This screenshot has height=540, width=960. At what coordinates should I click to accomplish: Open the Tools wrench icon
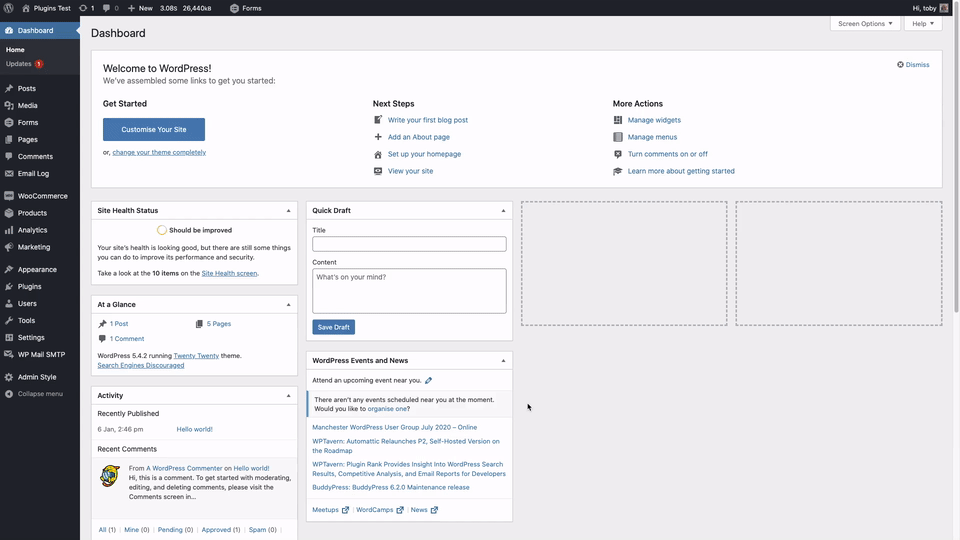(9, 320)
